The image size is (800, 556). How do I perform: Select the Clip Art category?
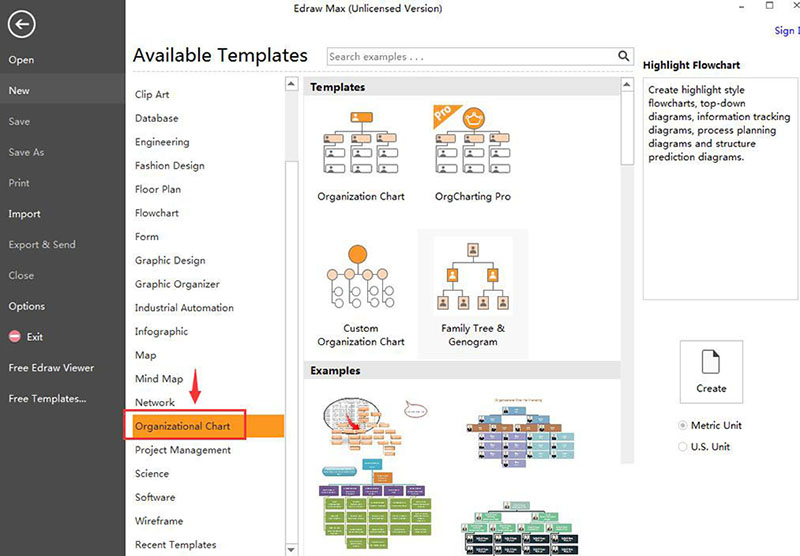click(x=152, y=94)
